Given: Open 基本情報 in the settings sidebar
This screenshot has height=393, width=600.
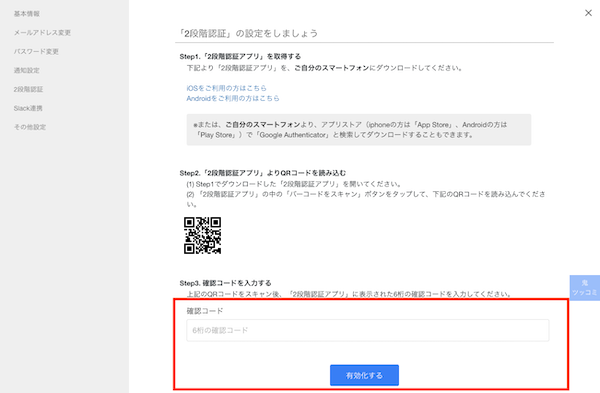Looking at the screenshot, I should click(x=27, y=14).
